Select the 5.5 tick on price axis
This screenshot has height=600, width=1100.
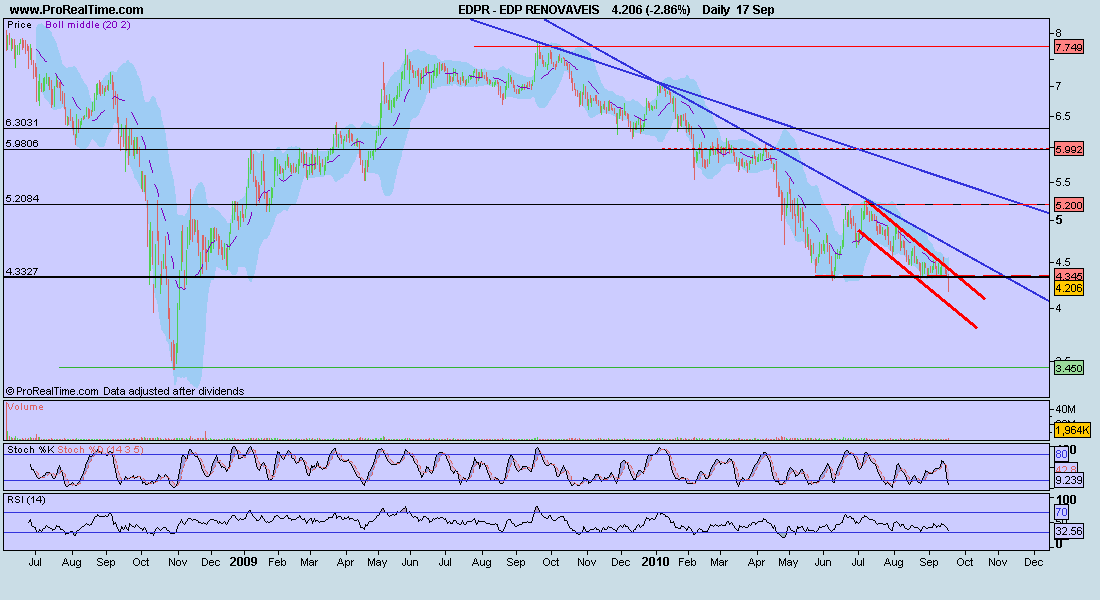(1063, 182)
